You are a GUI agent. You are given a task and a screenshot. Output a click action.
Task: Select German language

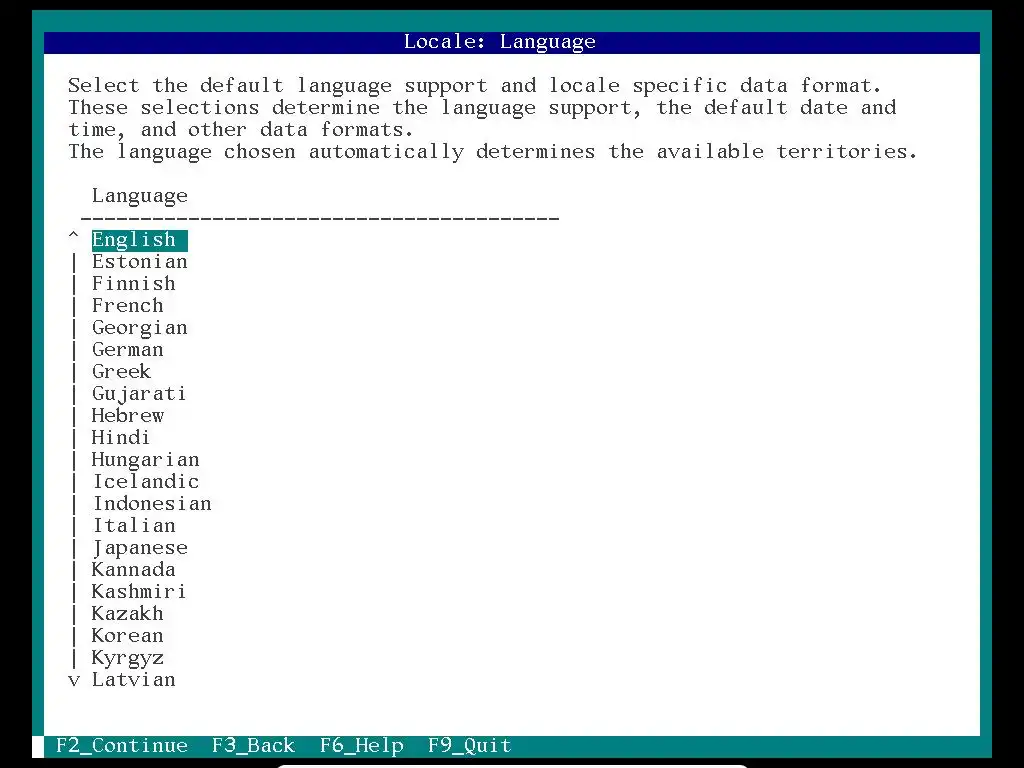(x=127, y=350)
